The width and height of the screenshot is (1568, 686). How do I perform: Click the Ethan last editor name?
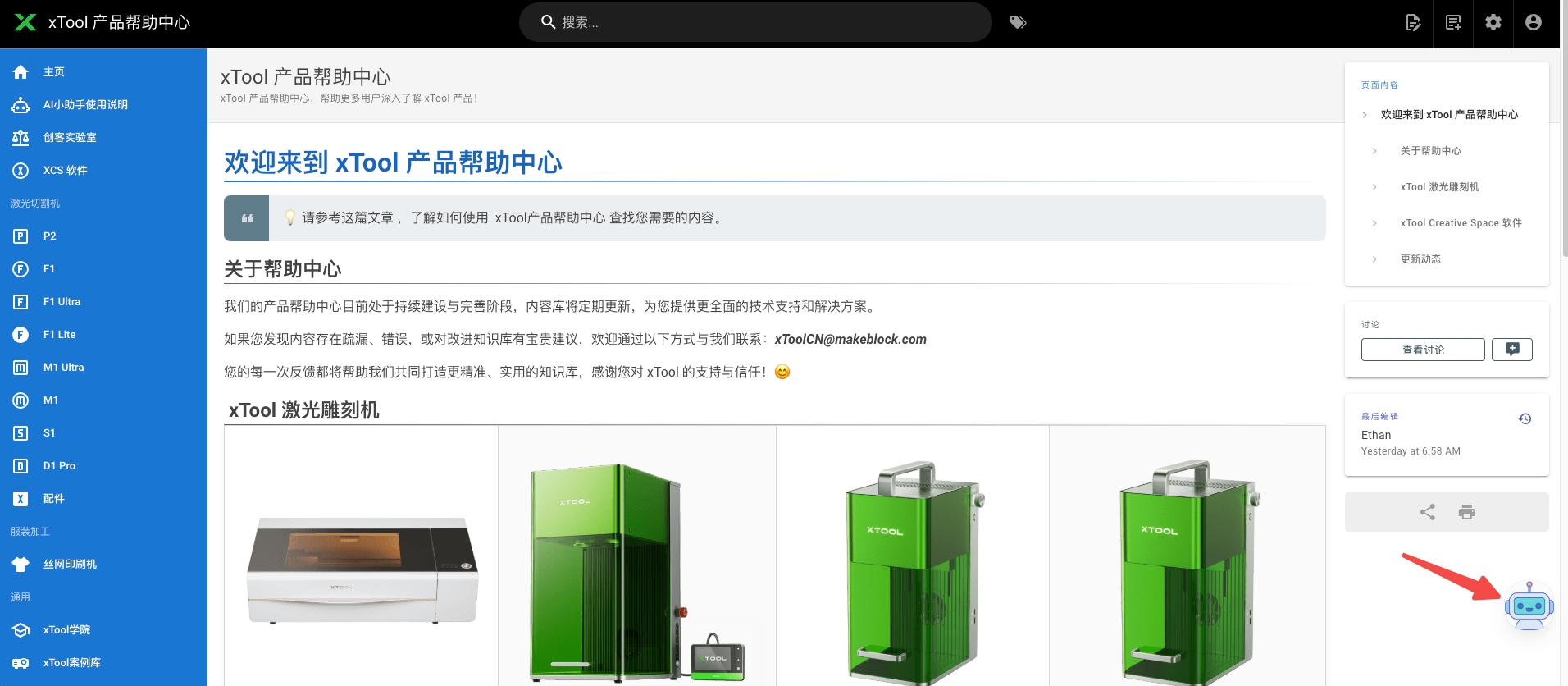coord(1376,435)
